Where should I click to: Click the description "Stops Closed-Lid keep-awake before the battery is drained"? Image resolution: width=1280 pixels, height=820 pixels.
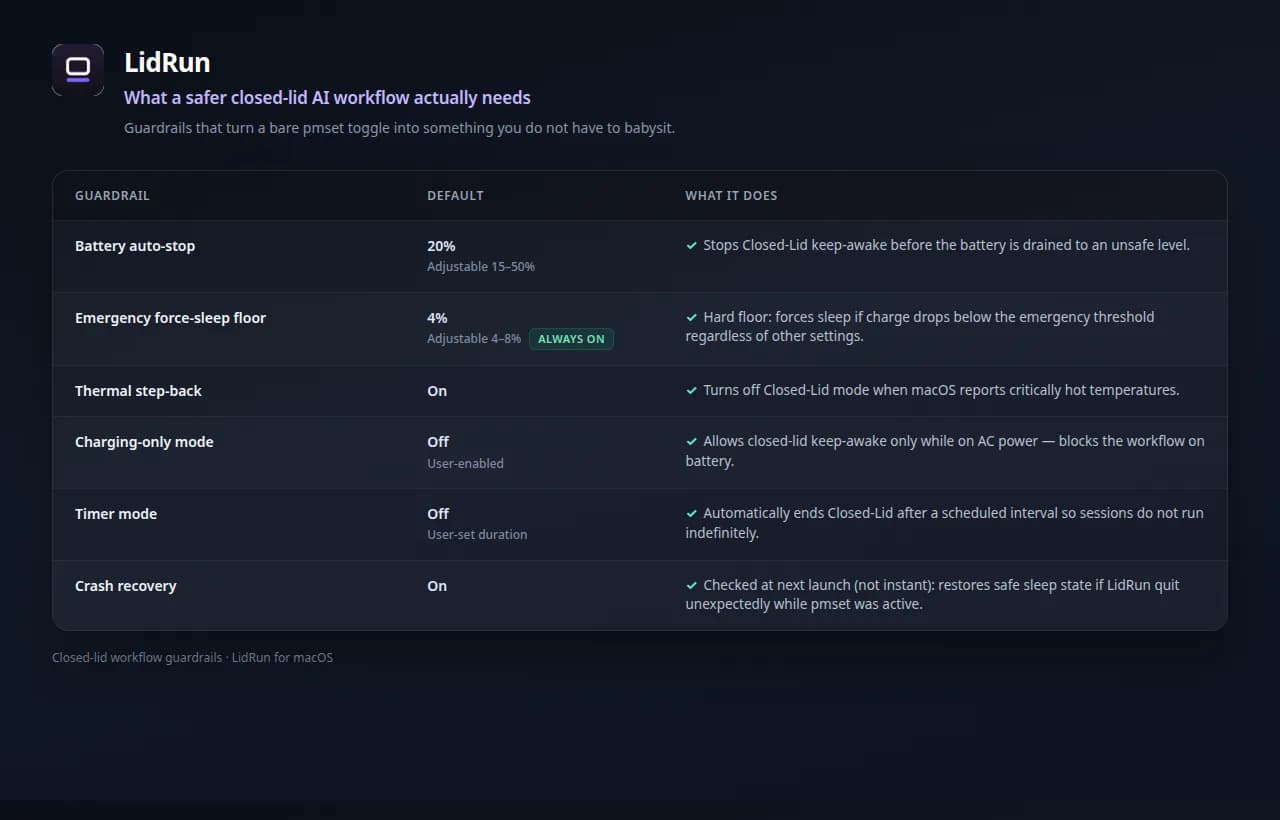(946, 245)
